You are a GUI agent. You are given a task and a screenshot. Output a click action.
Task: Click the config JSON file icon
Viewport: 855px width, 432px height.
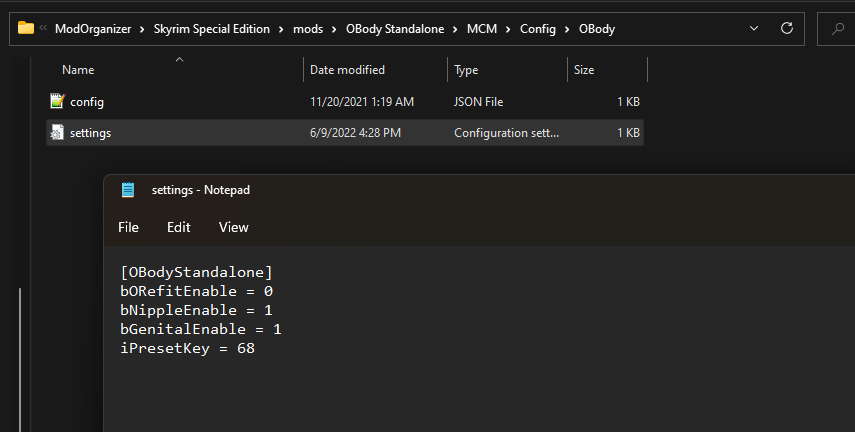pos(57,101)
